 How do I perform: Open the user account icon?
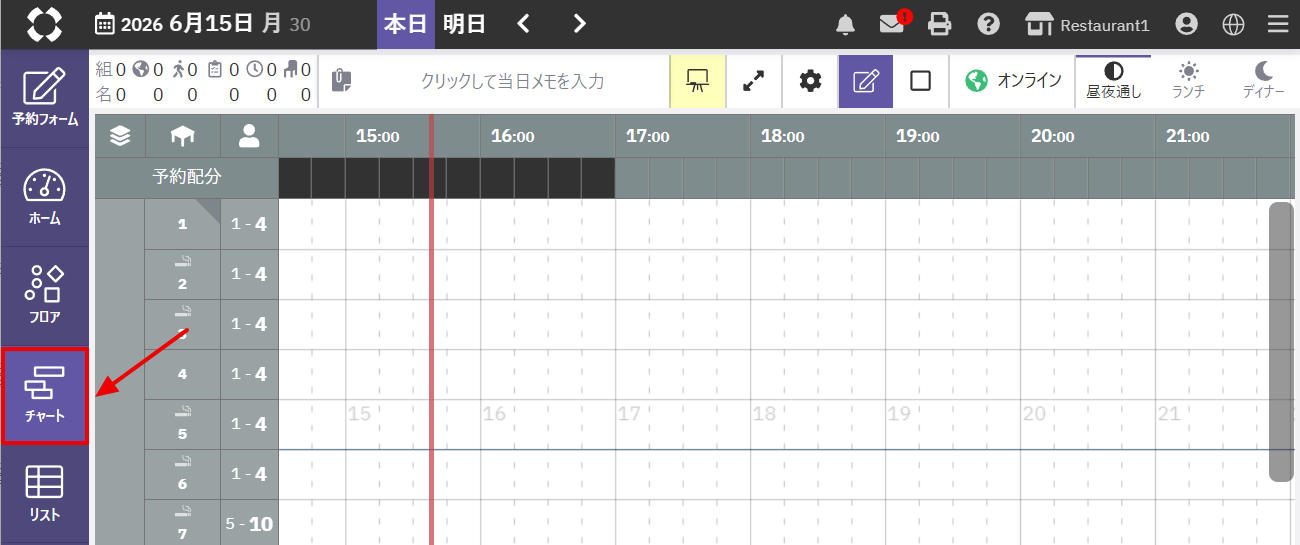[x=1186, y=25]
